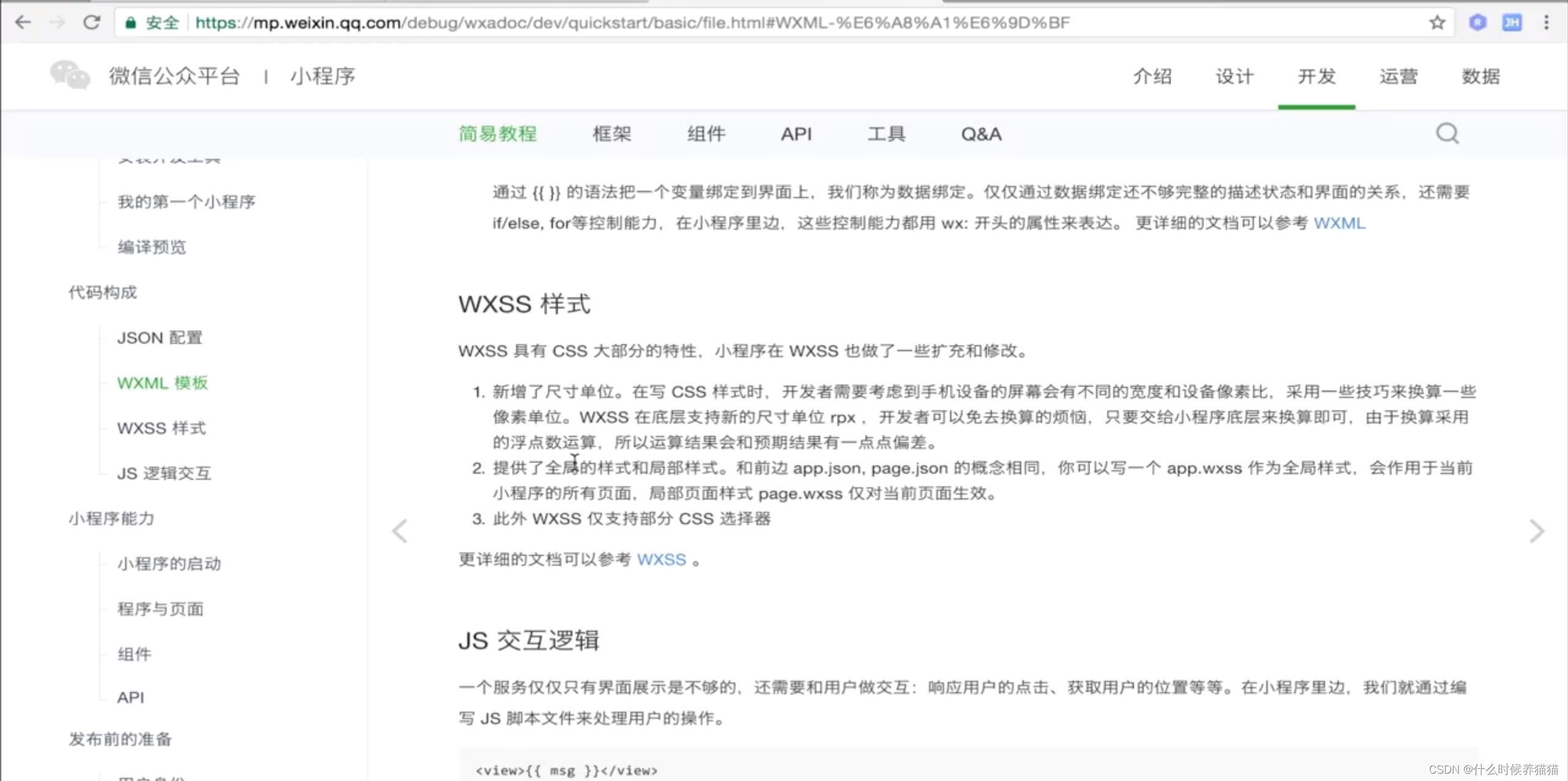
Task: Click the 微信公众平台 header title
Action: [175, 76]
